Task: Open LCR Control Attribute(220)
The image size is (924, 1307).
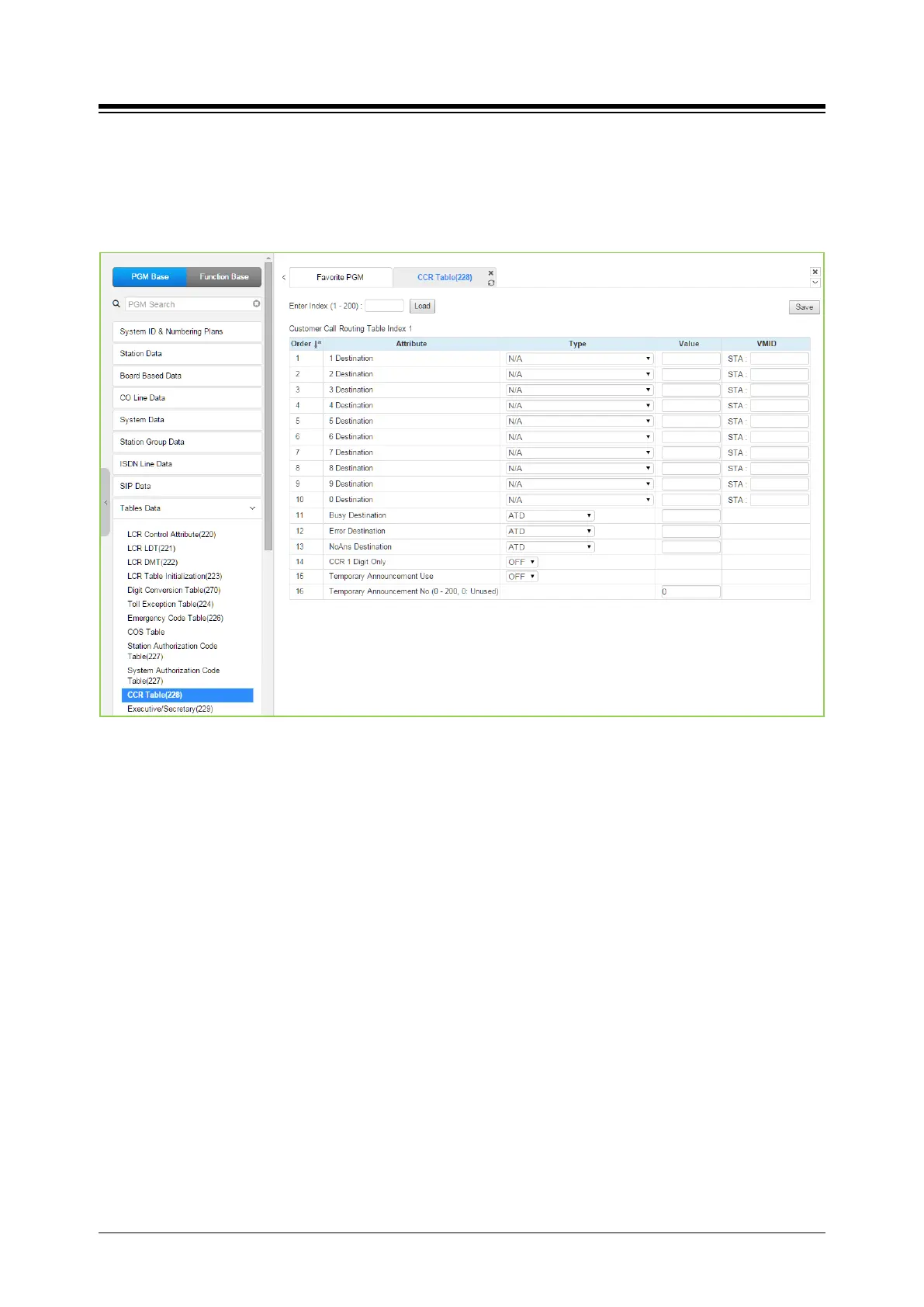Action: click(171, 535)
